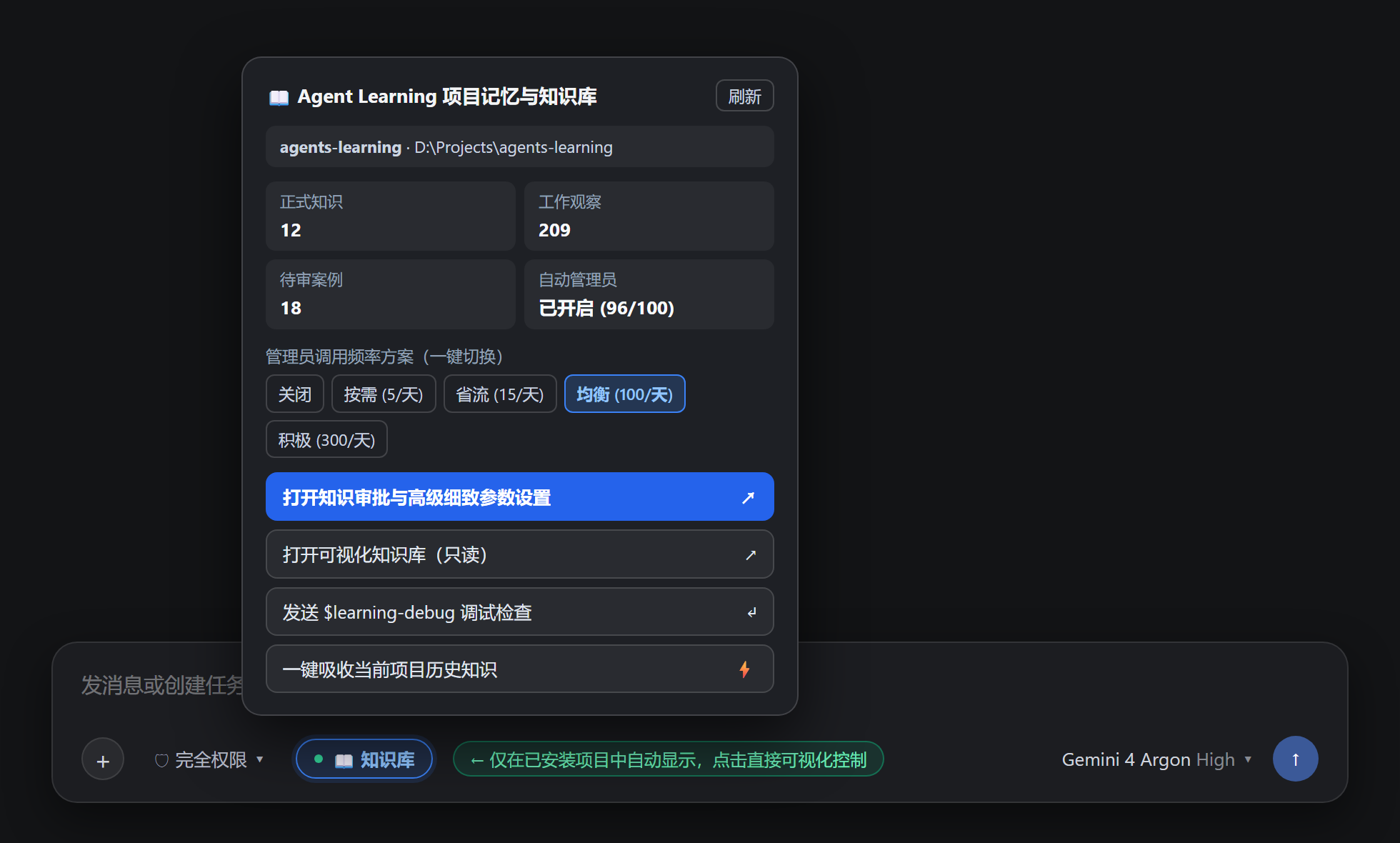Select the 关闭 frequency option
This screenshot has width=1400, height=843.
(294, 394)
